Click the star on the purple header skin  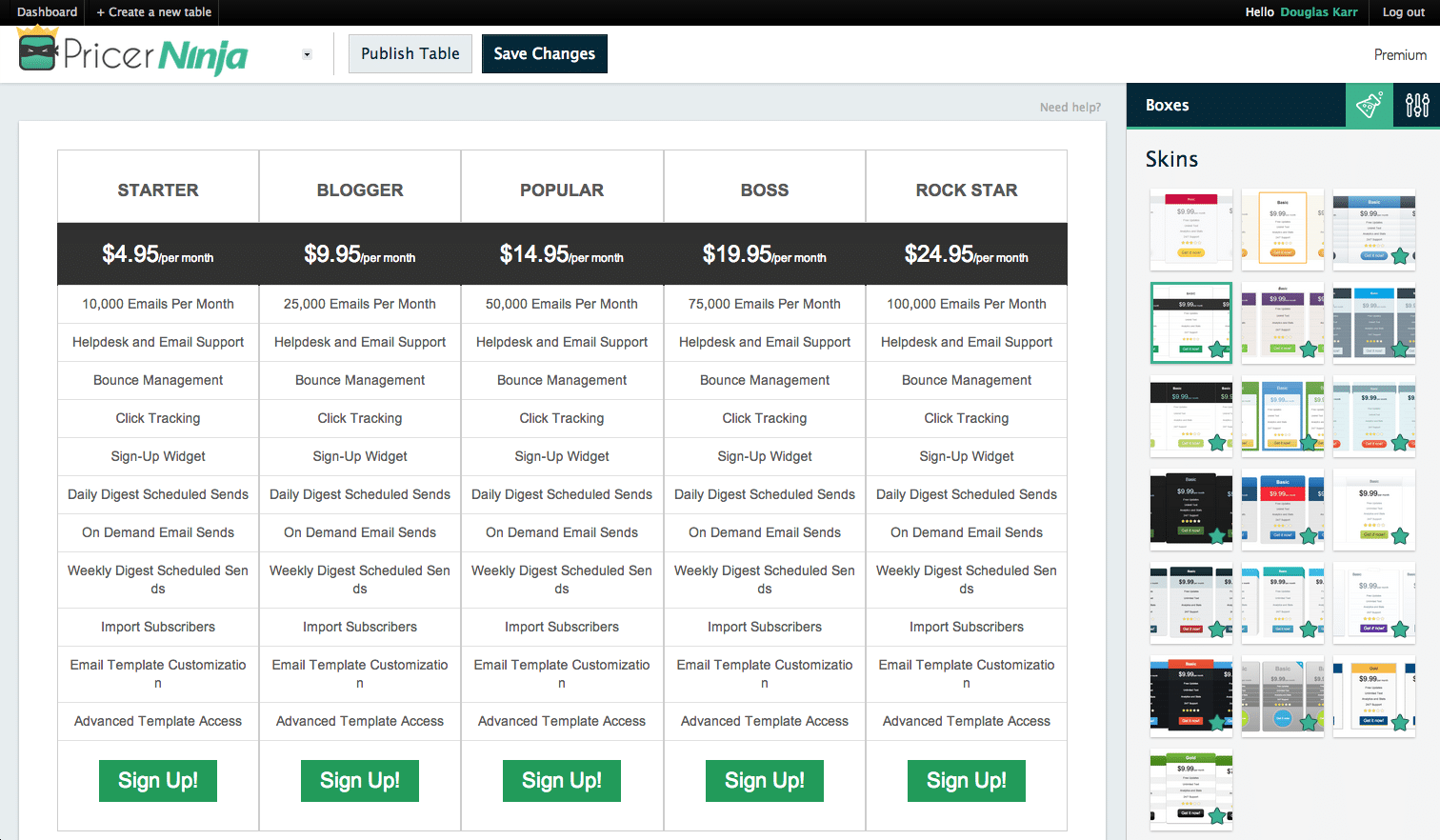(x=1309, y=350)
